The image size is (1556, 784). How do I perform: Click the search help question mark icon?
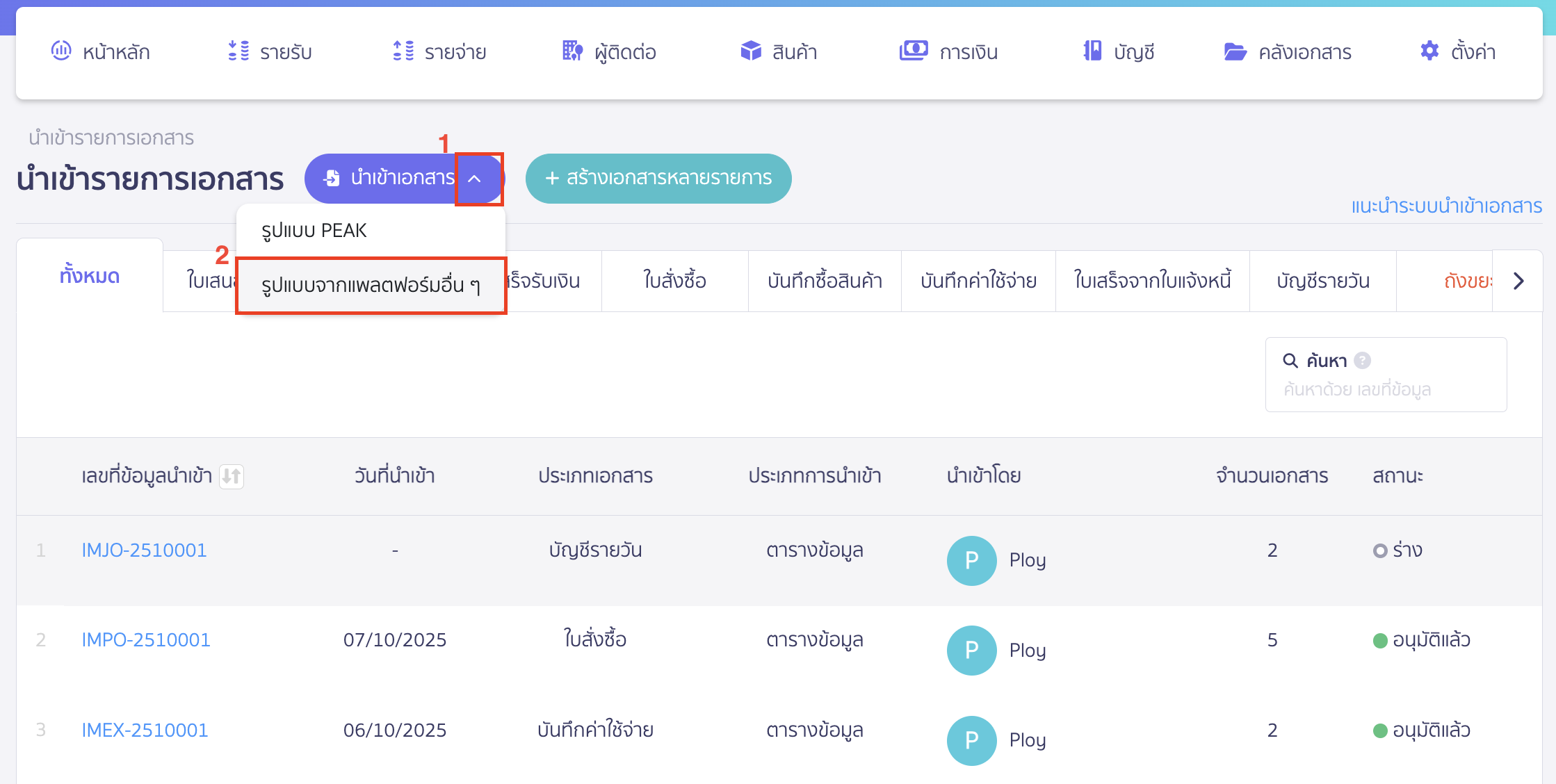click(1363, 360)
